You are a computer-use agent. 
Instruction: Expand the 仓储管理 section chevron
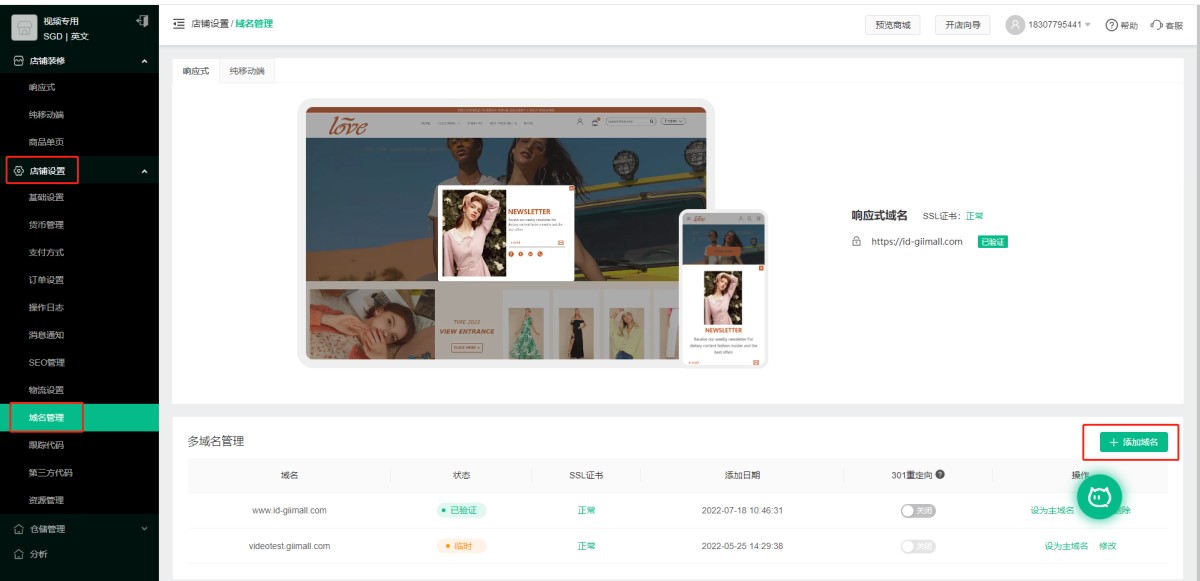[x=144, y=529]
